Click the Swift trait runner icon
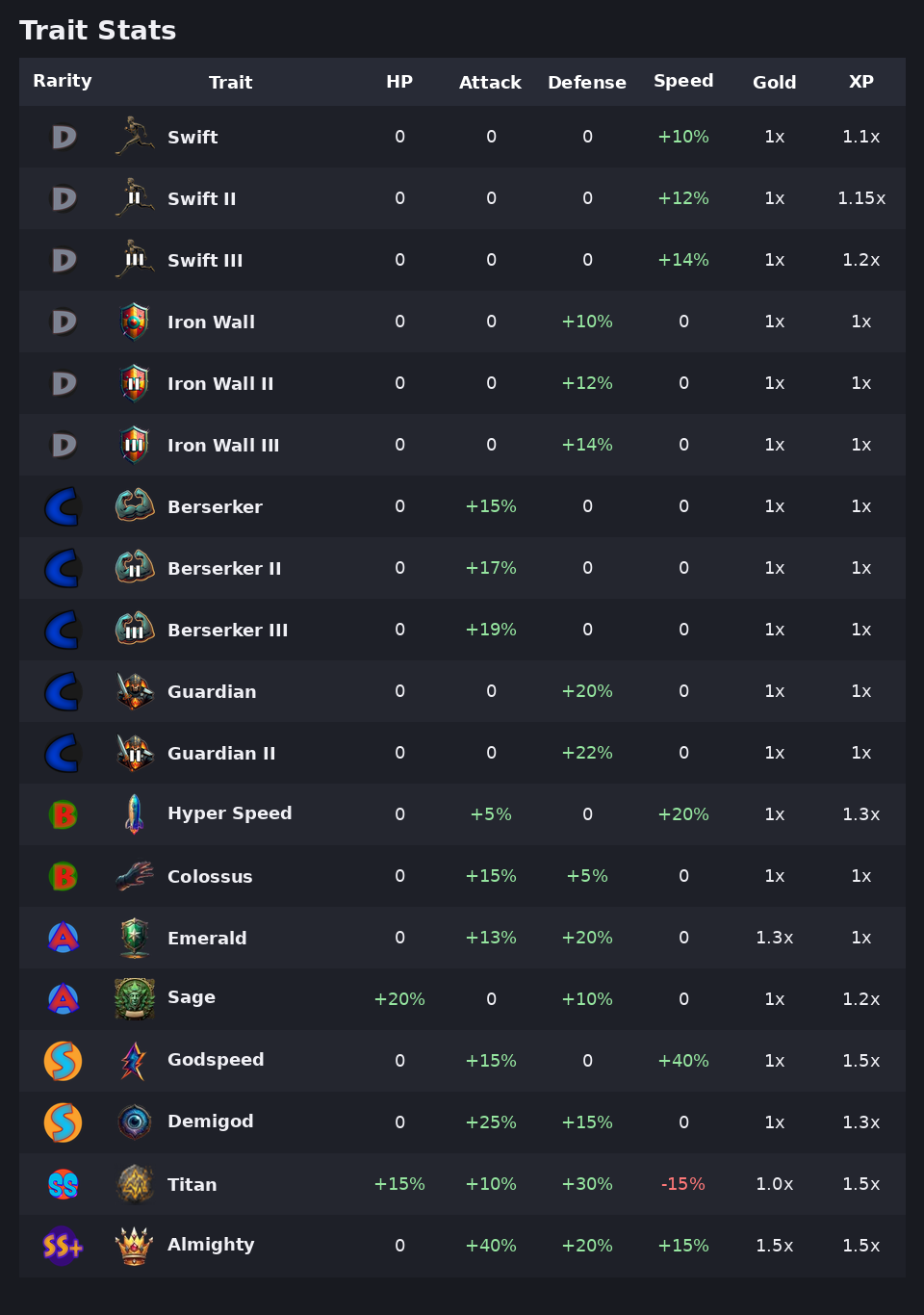The width and height of the screenshot is (924, 1315). 135,137
